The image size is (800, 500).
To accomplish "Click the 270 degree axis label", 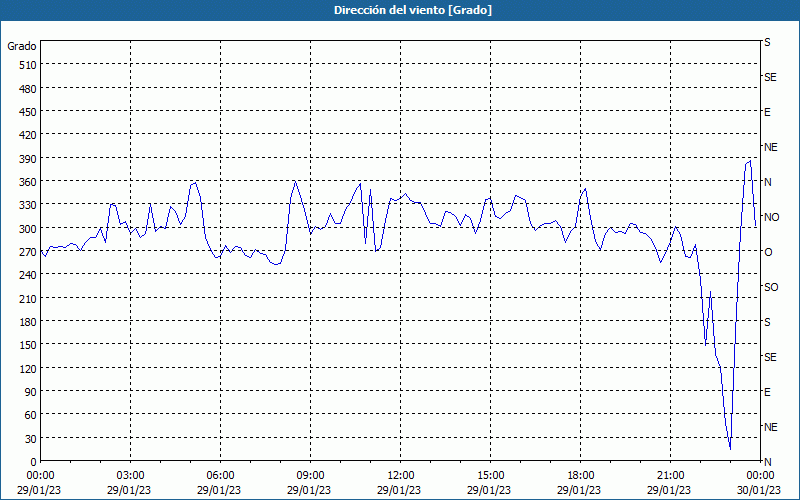I will [28, 252].
